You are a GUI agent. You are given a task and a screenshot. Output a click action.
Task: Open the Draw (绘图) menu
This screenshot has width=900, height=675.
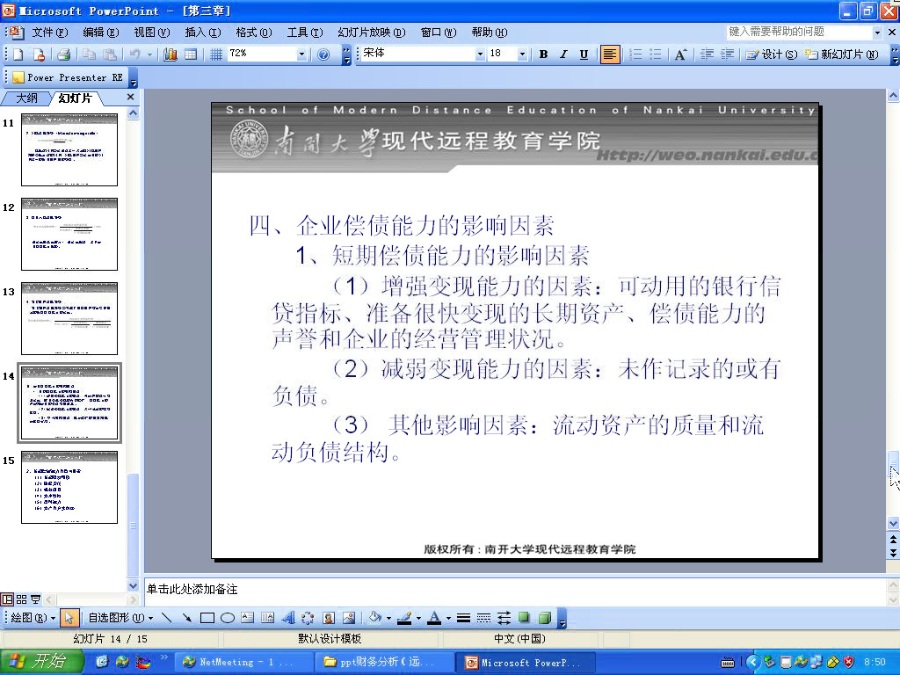(33, 618)
